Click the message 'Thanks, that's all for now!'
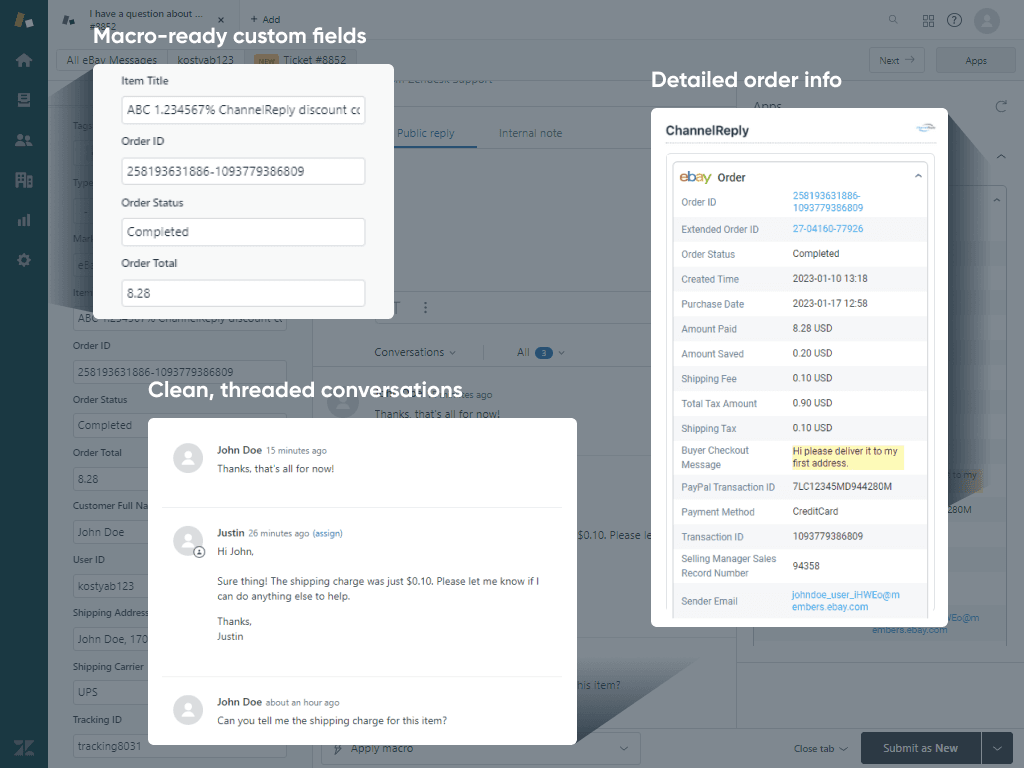Screen dimensions: 1024x768 click(276, 469)
